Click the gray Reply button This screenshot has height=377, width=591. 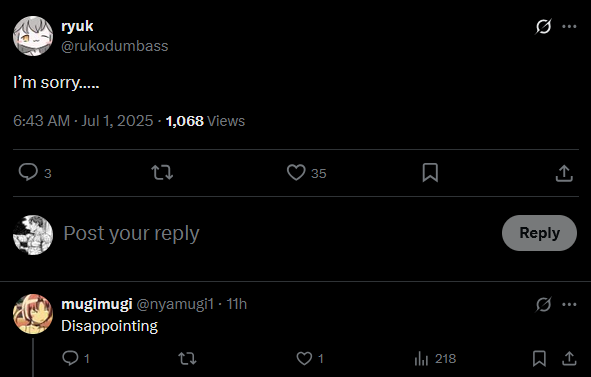tap(539, 233)
